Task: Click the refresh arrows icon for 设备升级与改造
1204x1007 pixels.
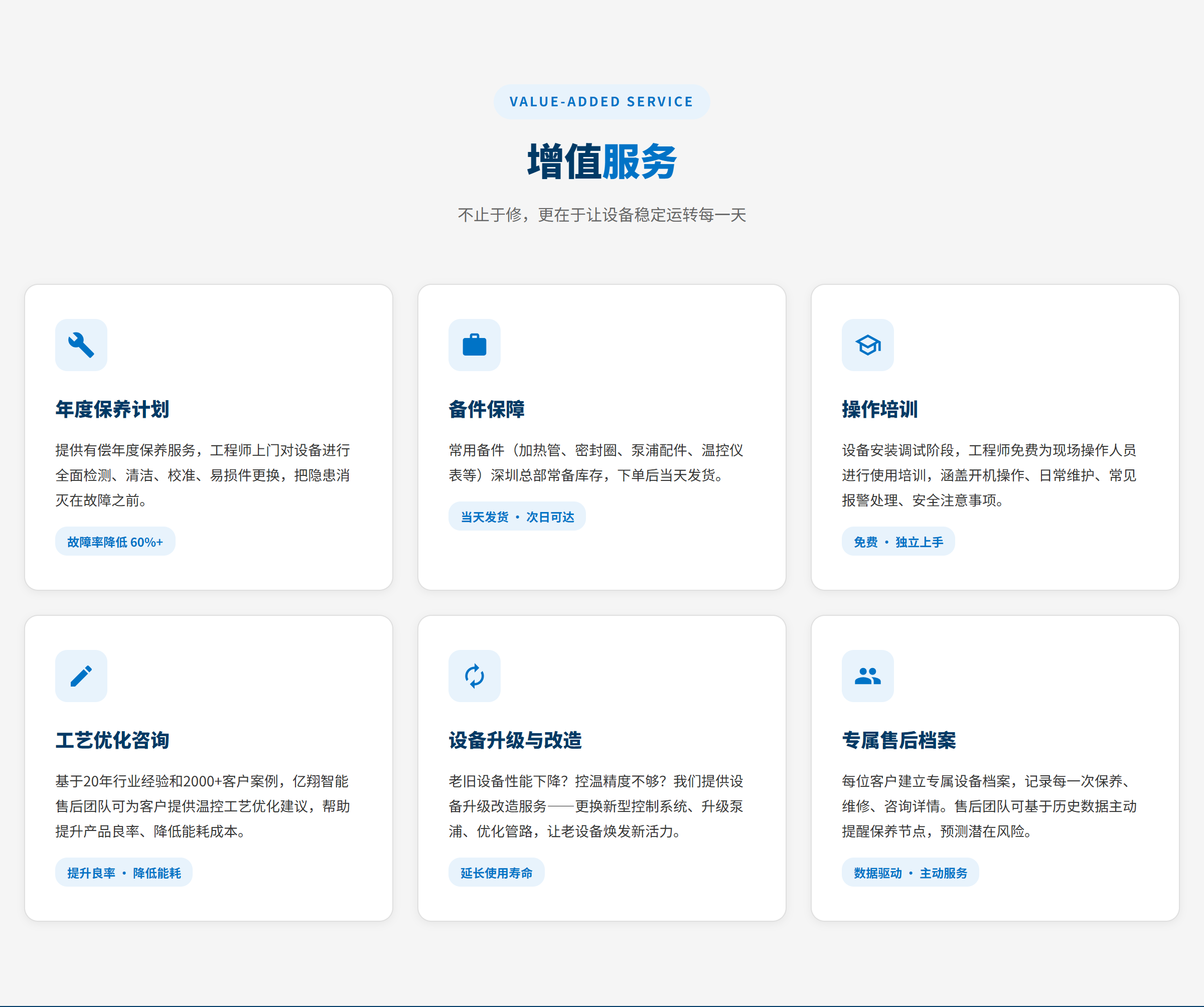Action: (474, 676)
